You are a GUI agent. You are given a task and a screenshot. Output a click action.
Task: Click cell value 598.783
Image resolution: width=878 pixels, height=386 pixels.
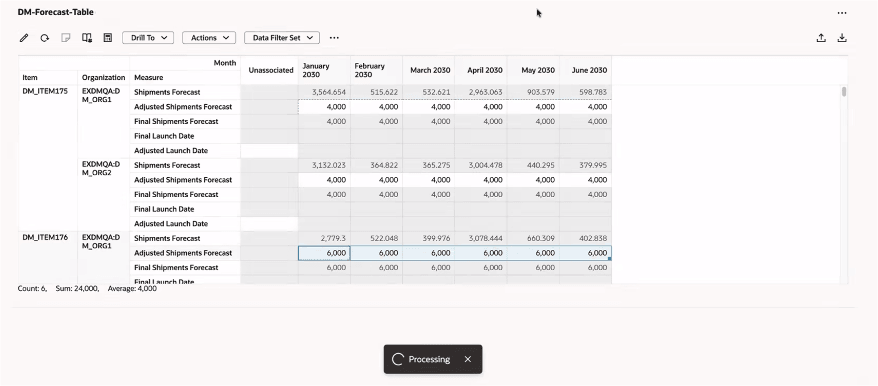[x=592, y=92]
